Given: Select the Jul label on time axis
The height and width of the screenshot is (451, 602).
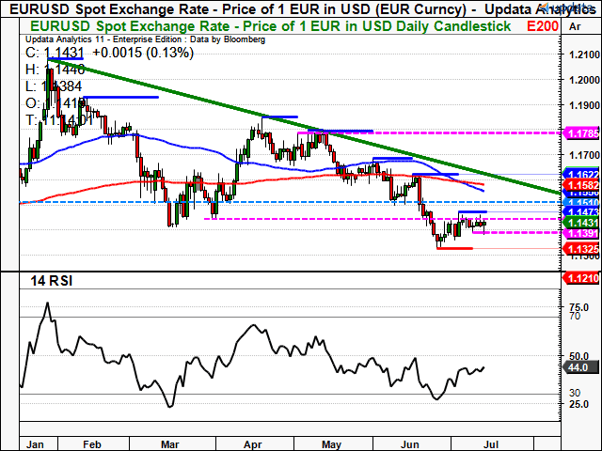Looking at the screenshot, I should click(x=491, y=444).
